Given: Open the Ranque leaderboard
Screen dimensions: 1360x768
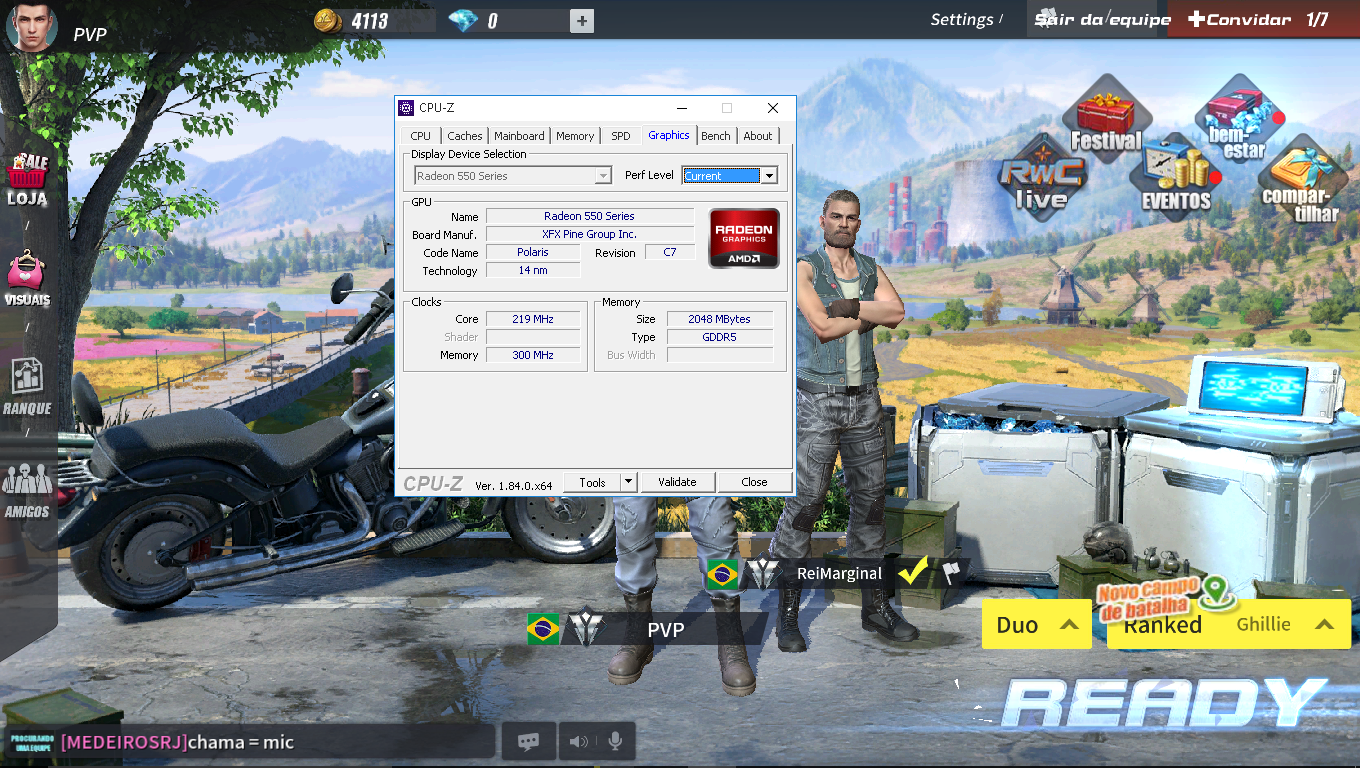Looking at the screenshot, I should point(27,388).
